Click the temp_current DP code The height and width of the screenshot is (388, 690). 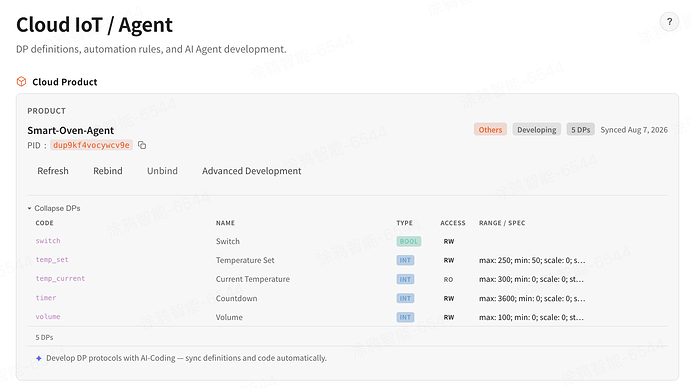click(60, 279)
